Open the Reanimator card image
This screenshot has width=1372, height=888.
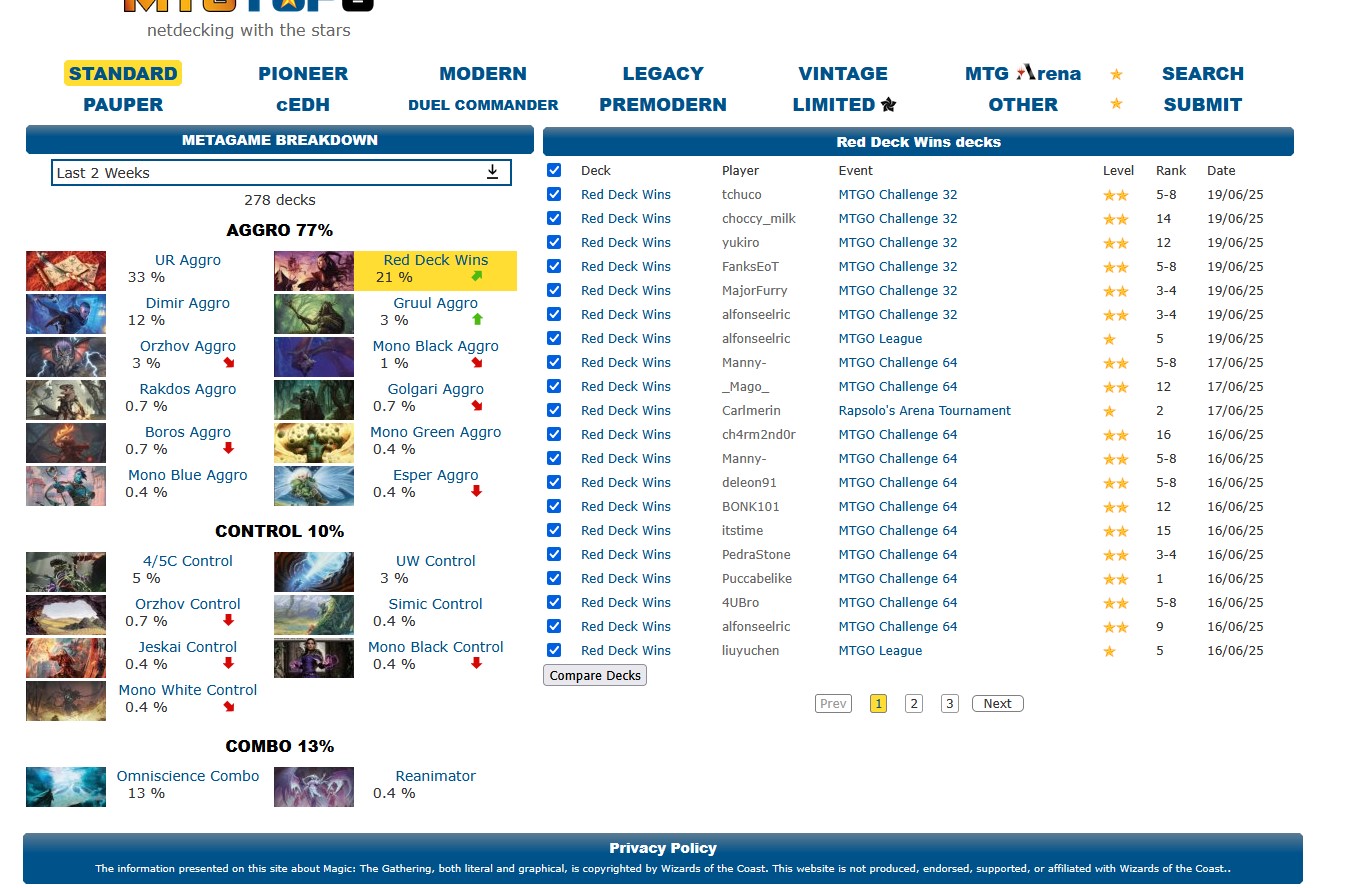(314, 787)
